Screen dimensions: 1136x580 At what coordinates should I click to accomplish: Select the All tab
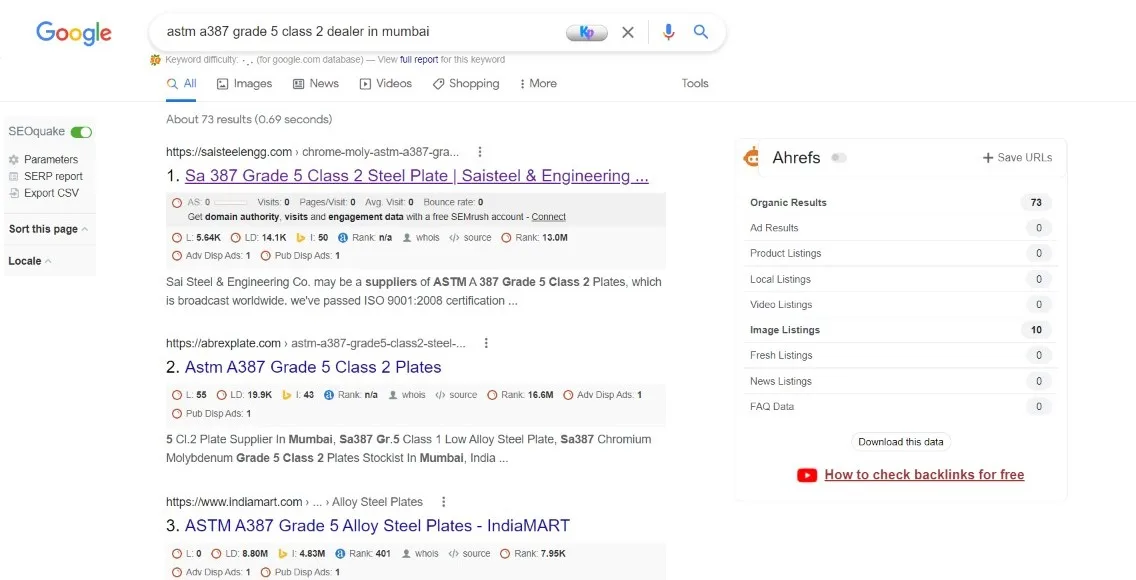tap(181, 84)
